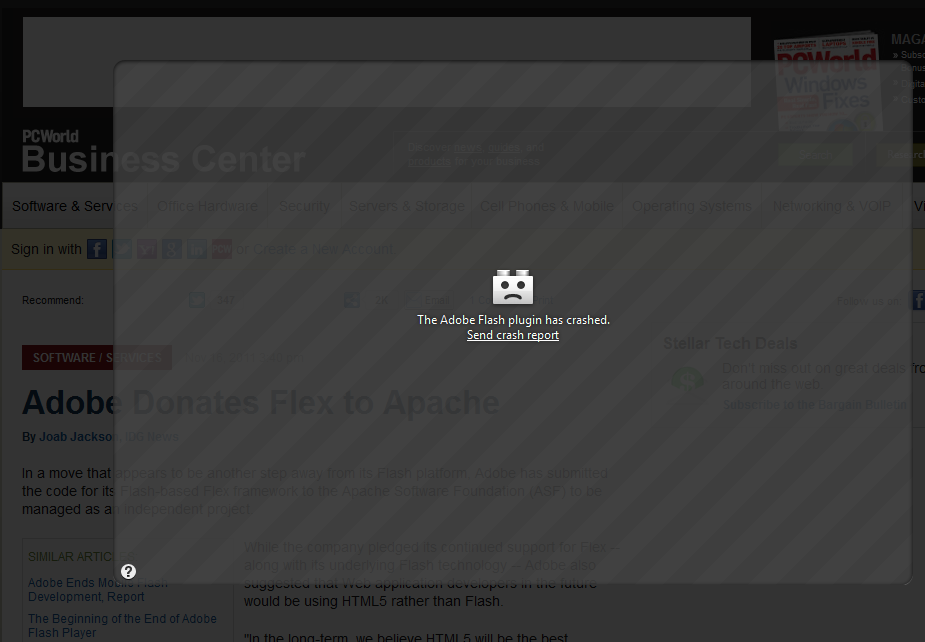The image size is (925, 642).
Task: Click the 'news' link in the header
Action: click(x=468, y=148)
